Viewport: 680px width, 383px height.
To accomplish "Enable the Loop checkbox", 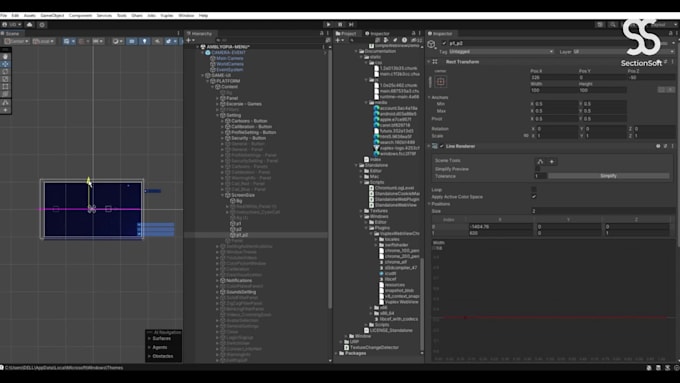I will point(534,190).
